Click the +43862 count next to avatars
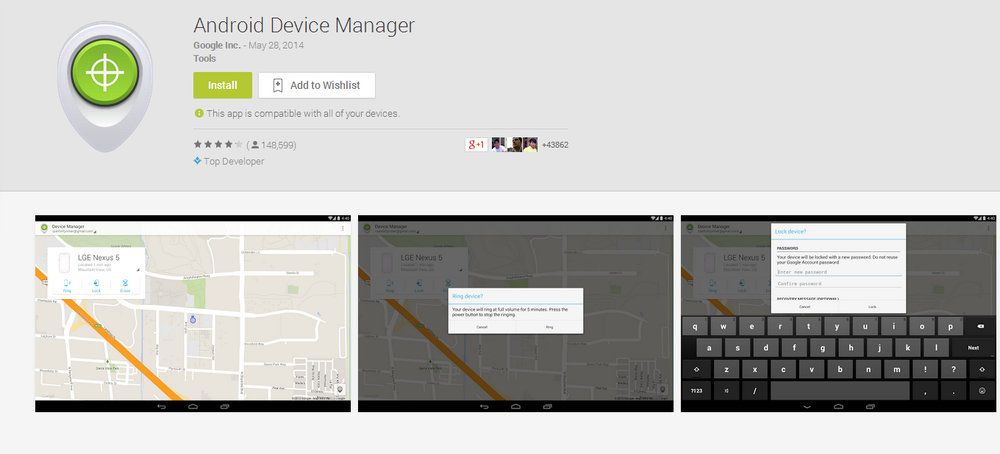Screen dimensions: 1000x454 pos(555,145)
